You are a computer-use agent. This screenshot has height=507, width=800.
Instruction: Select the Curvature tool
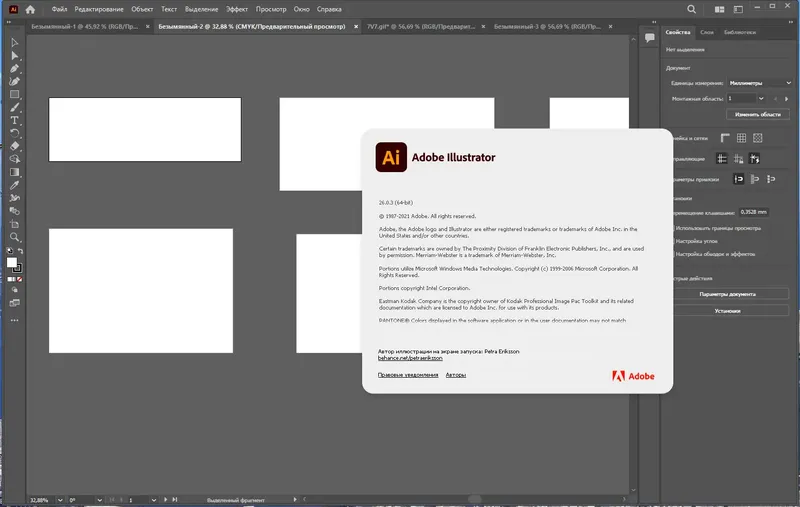(14, 81)
